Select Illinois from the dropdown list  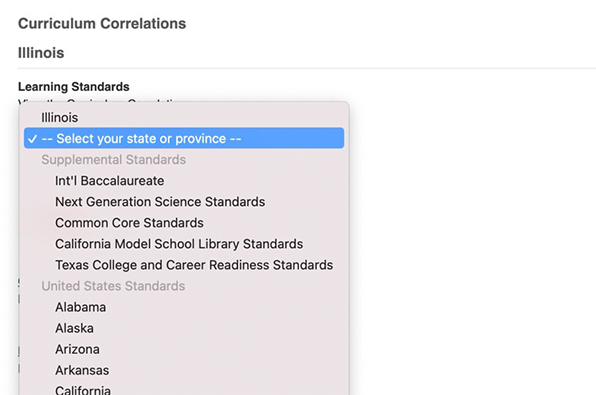pos(184,117)
